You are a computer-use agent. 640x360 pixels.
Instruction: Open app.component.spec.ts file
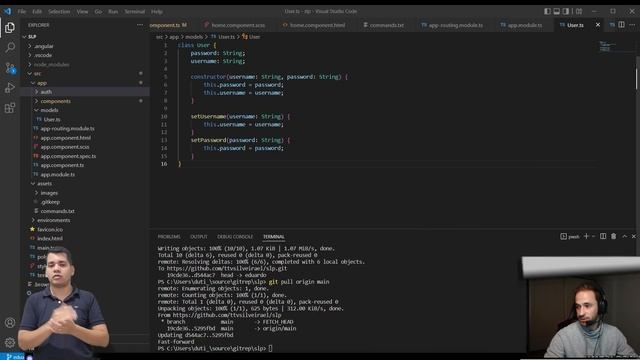pyautogui.click(x=85, y=156)
